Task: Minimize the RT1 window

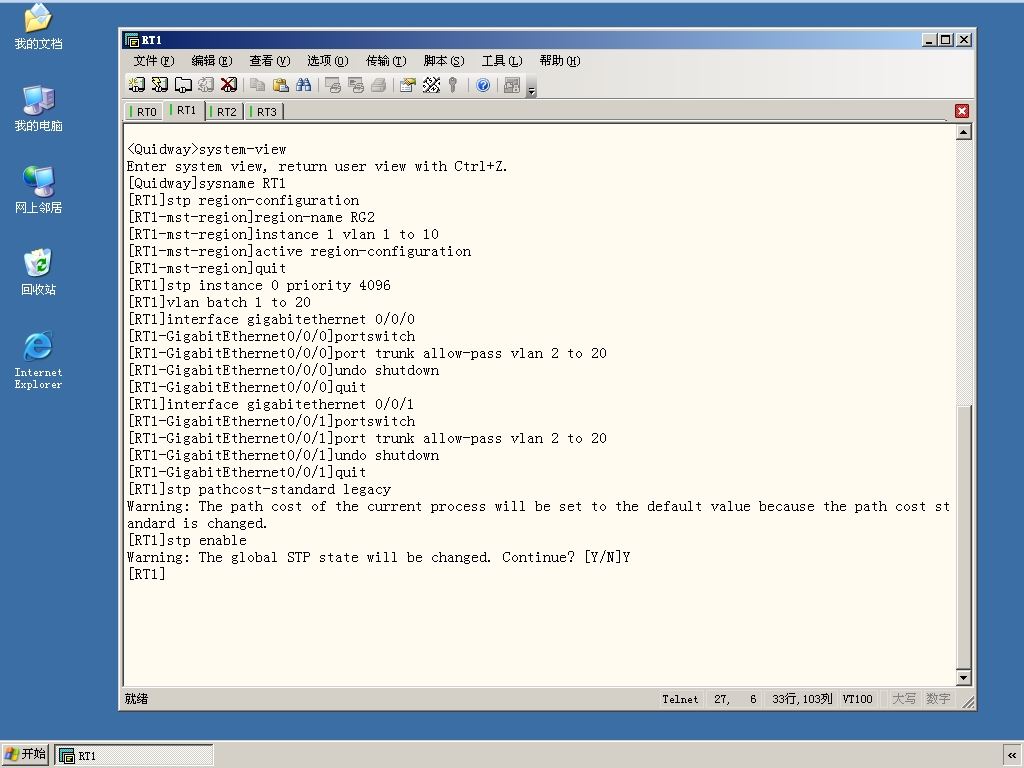Action: [930, 40]
